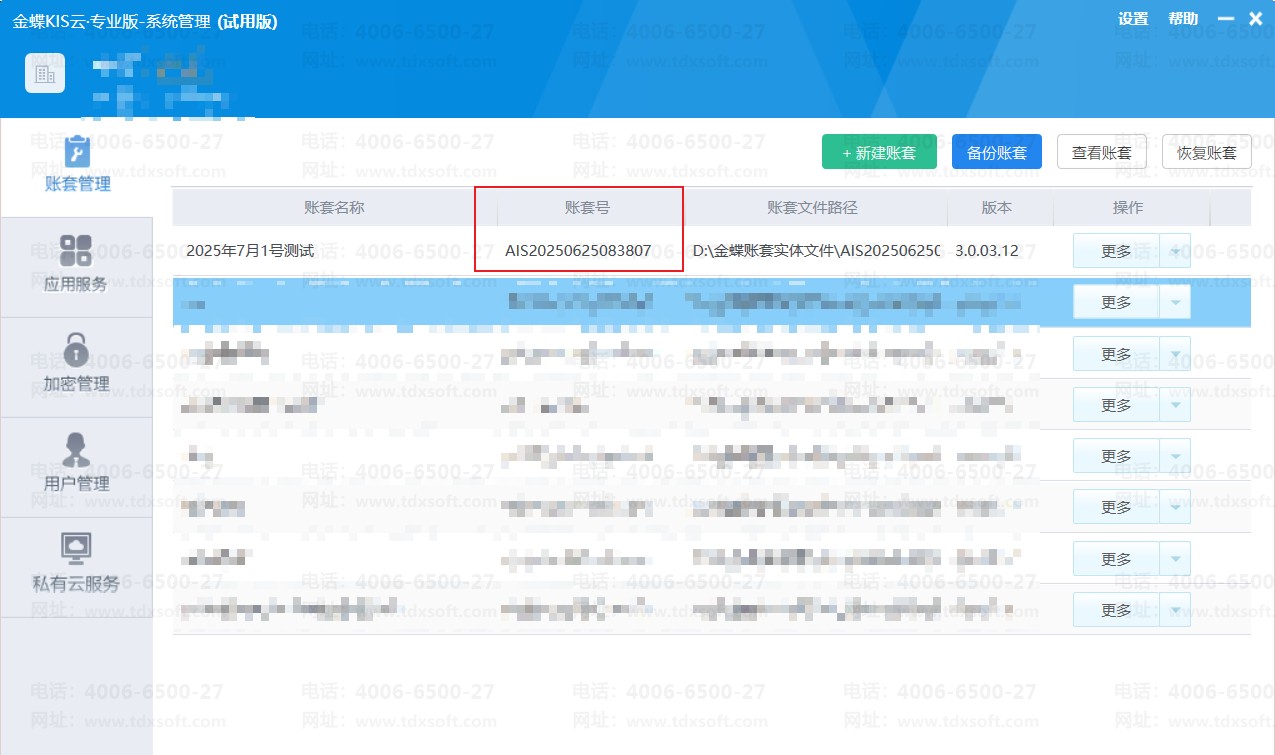Open the 设置 menu in title bar
Screen dimensions: 1275x755
[x=1133, y=19]
